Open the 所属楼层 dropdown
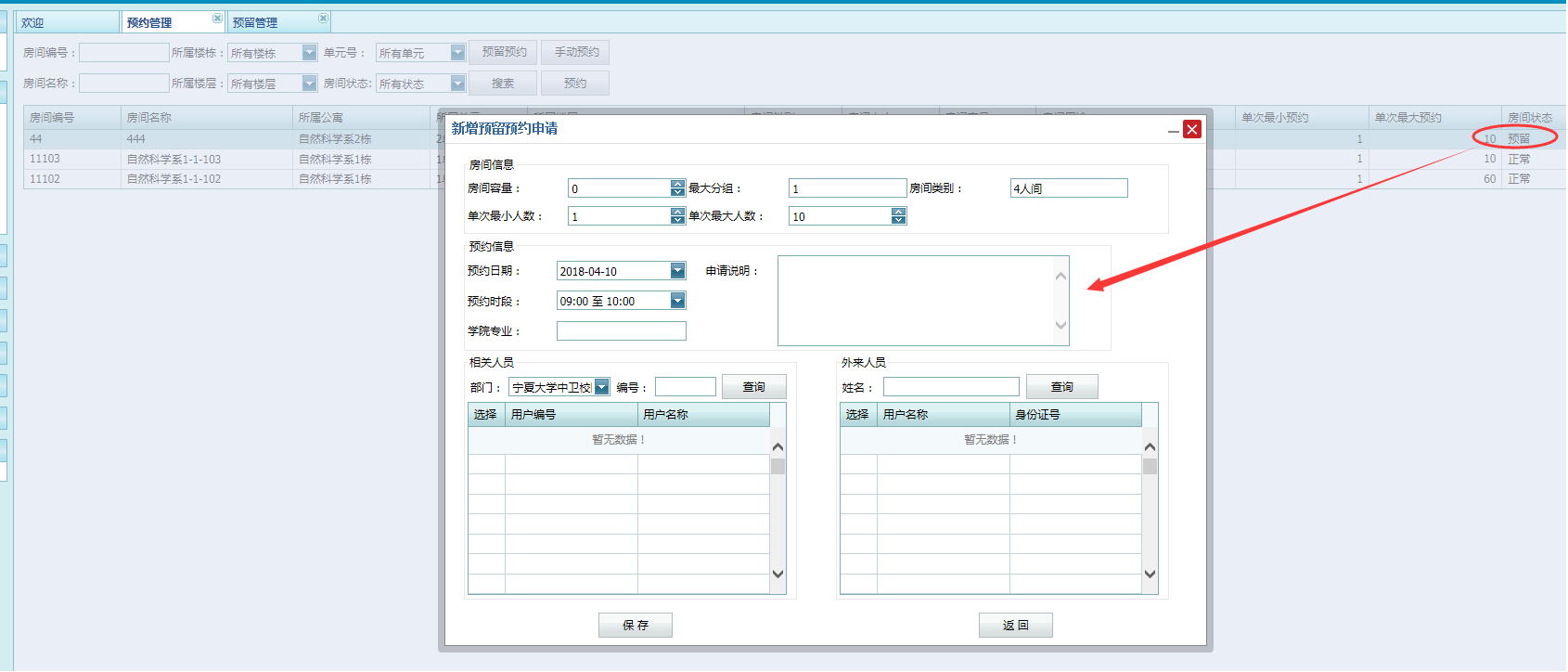 tap(309, 84)
